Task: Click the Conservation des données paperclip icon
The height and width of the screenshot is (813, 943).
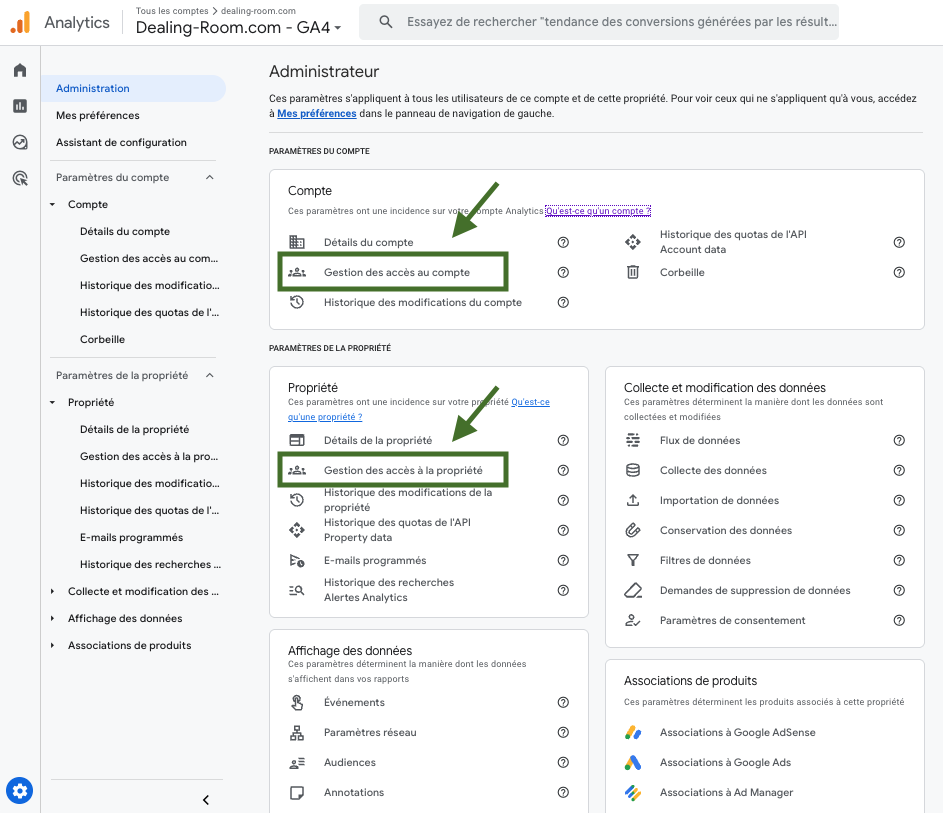Action: (633, 530)
